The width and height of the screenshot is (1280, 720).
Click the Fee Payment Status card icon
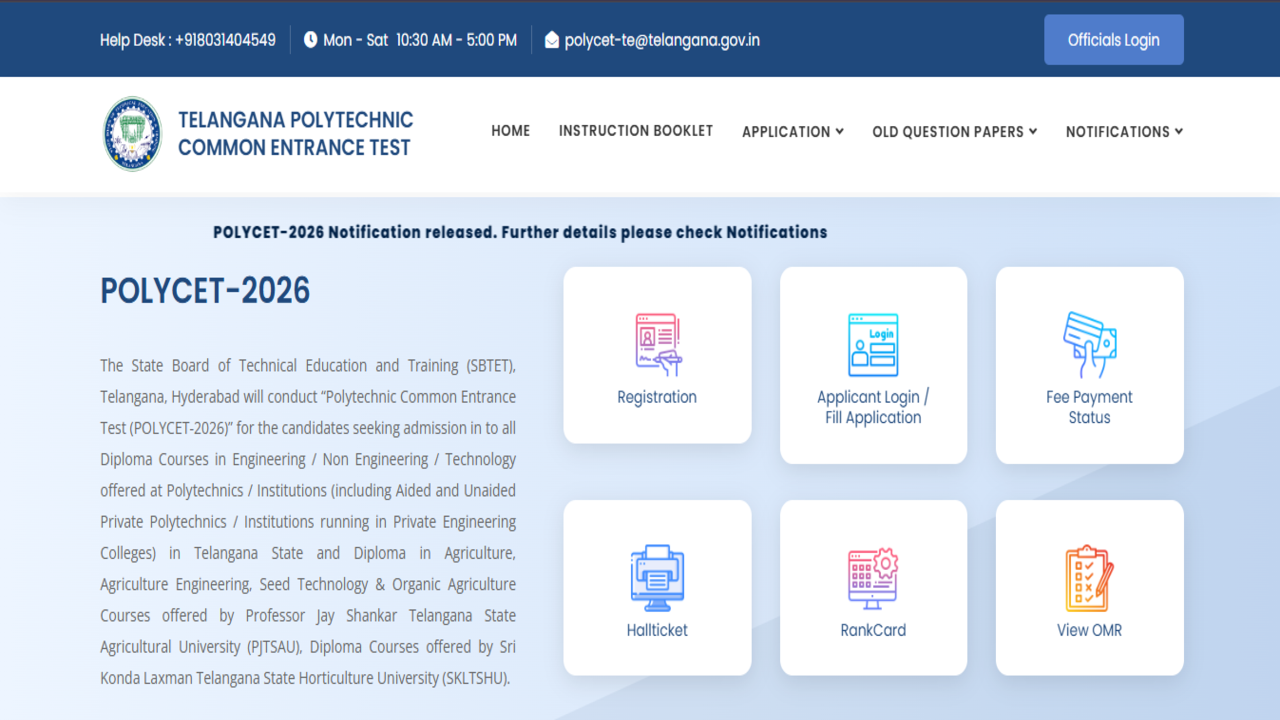click(x=1089, y=344)
